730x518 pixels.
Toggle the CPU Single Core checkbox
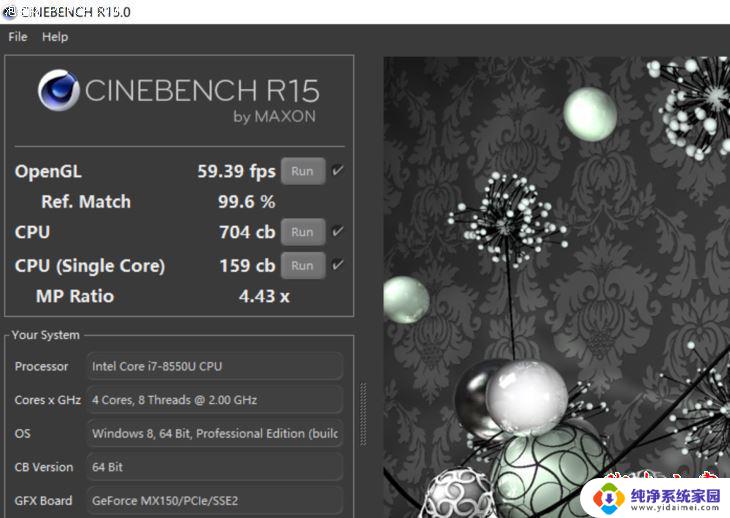point(338,265)
